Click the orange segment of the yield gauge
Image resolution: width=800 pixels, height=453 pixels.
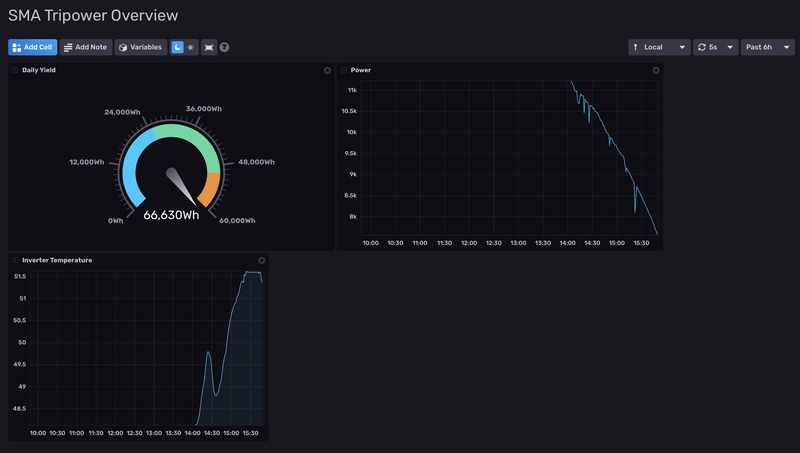(x=210, y=188)
